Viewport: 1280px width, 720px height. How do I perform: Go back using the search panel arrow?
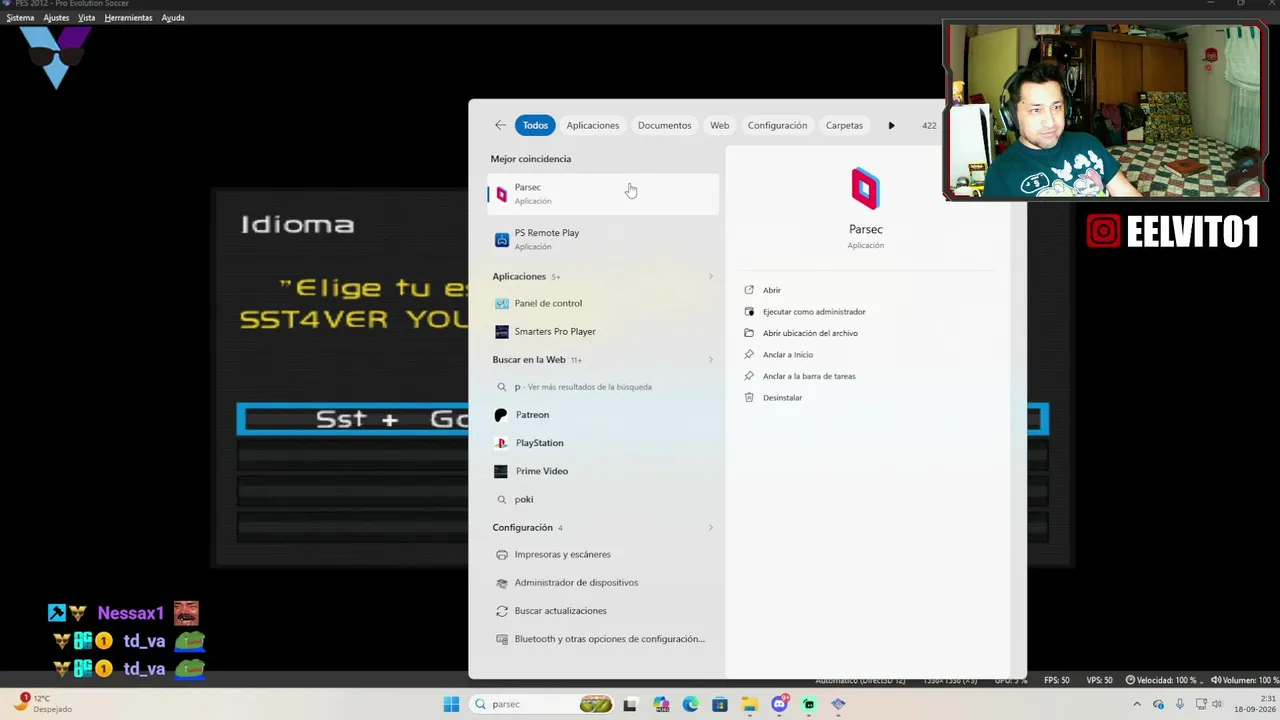(500, 125)
